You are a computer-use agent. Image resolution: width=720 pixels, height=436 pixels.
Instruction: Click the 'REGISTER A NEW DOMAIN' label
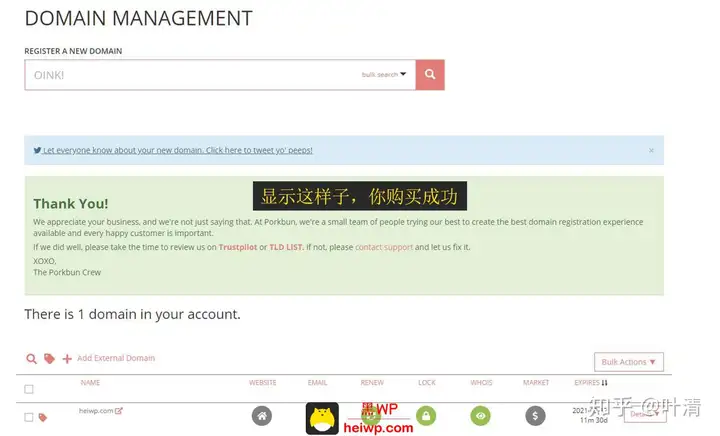(73, 51)
